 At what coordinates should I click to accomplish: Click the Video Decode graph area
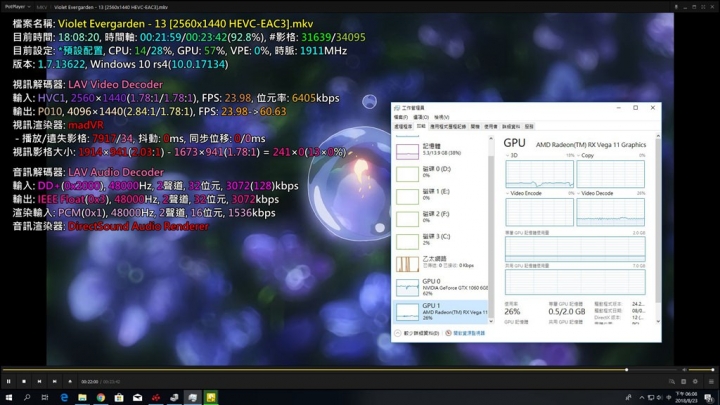tap(610, 212)
